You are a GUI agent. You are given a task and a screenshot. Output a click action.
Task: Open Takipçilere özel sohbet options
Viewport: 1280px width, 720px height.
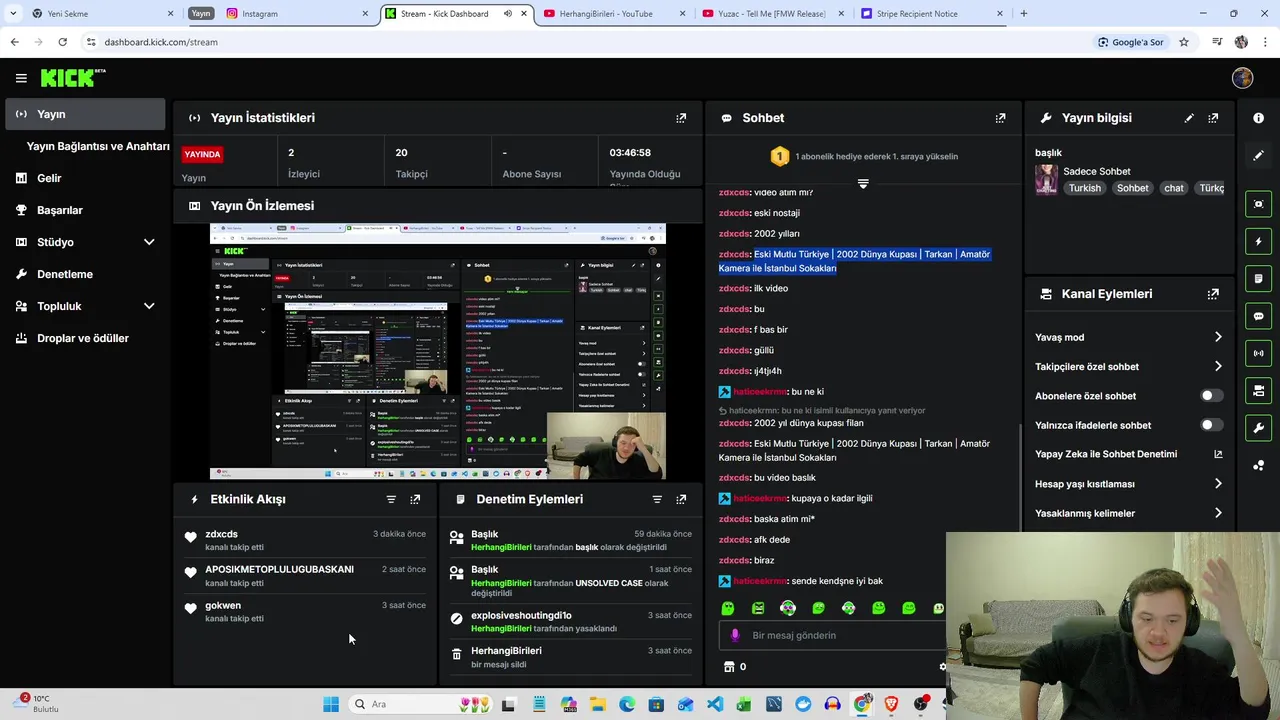pyautogui.click(x=1128, y=367)
